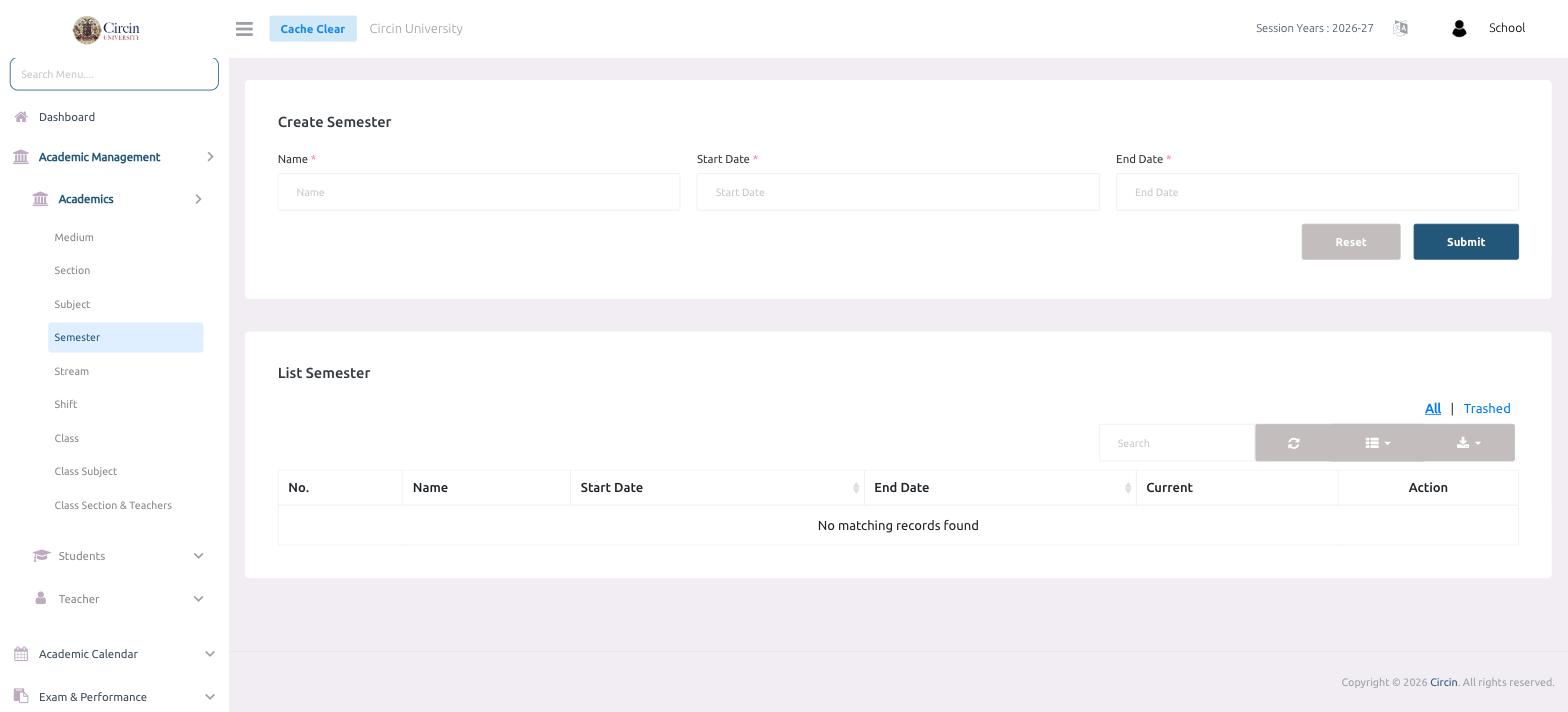This screenshot has width=1568, height=712.
Task: Click the Students graduation cap icon
Action: 41,556
